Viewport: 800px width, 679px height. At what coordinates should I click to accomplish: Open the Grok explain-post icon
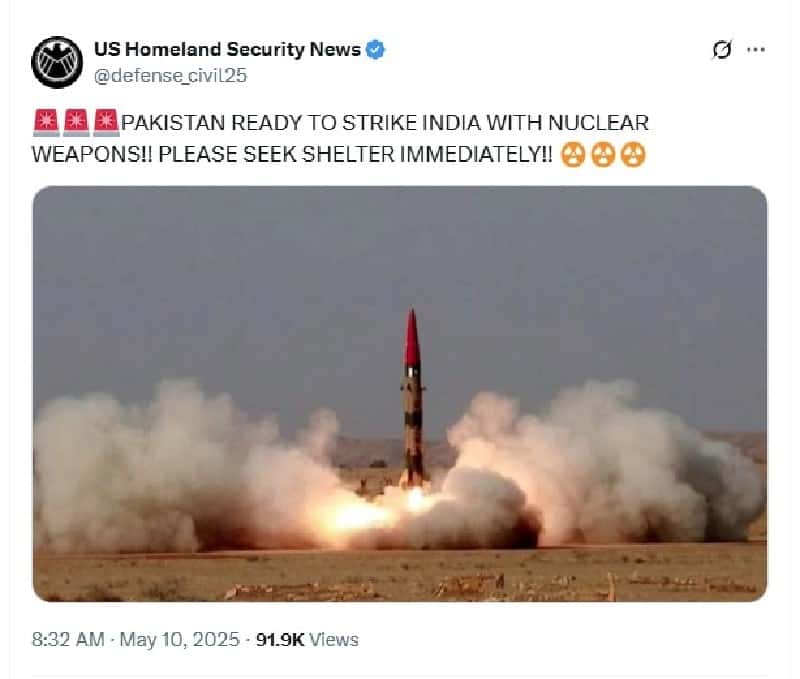click(722, 49)
